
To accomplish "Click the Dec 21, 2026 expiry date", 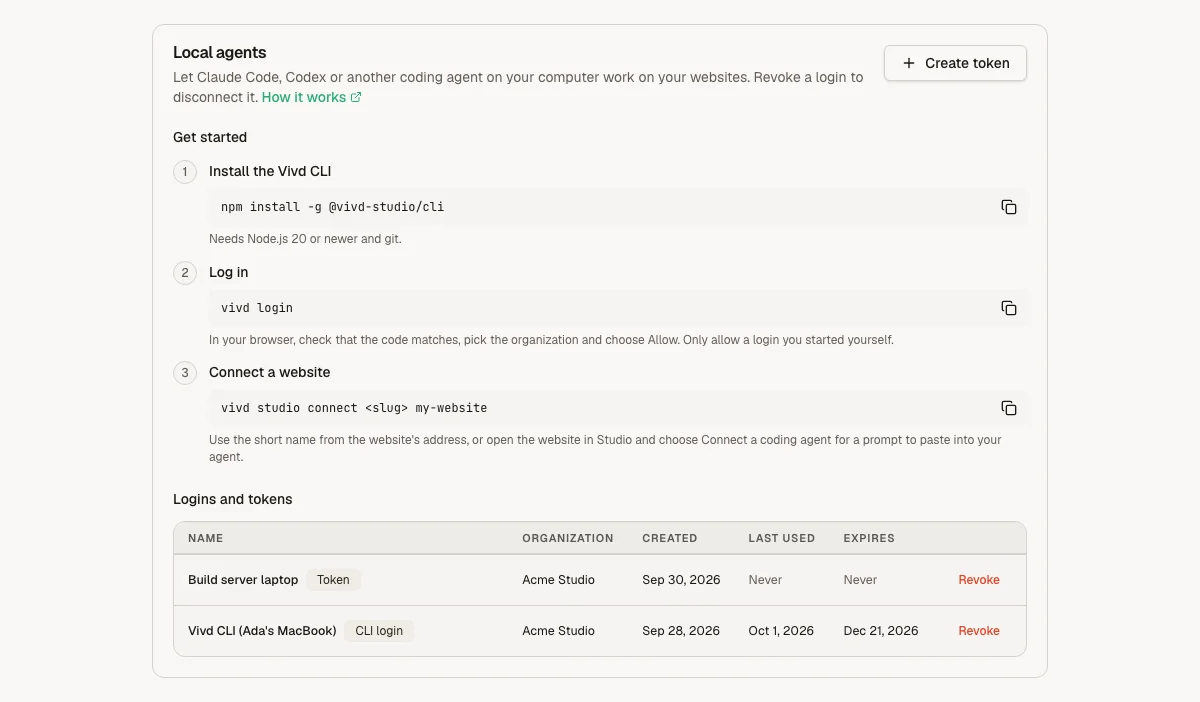I will point(881,631).
